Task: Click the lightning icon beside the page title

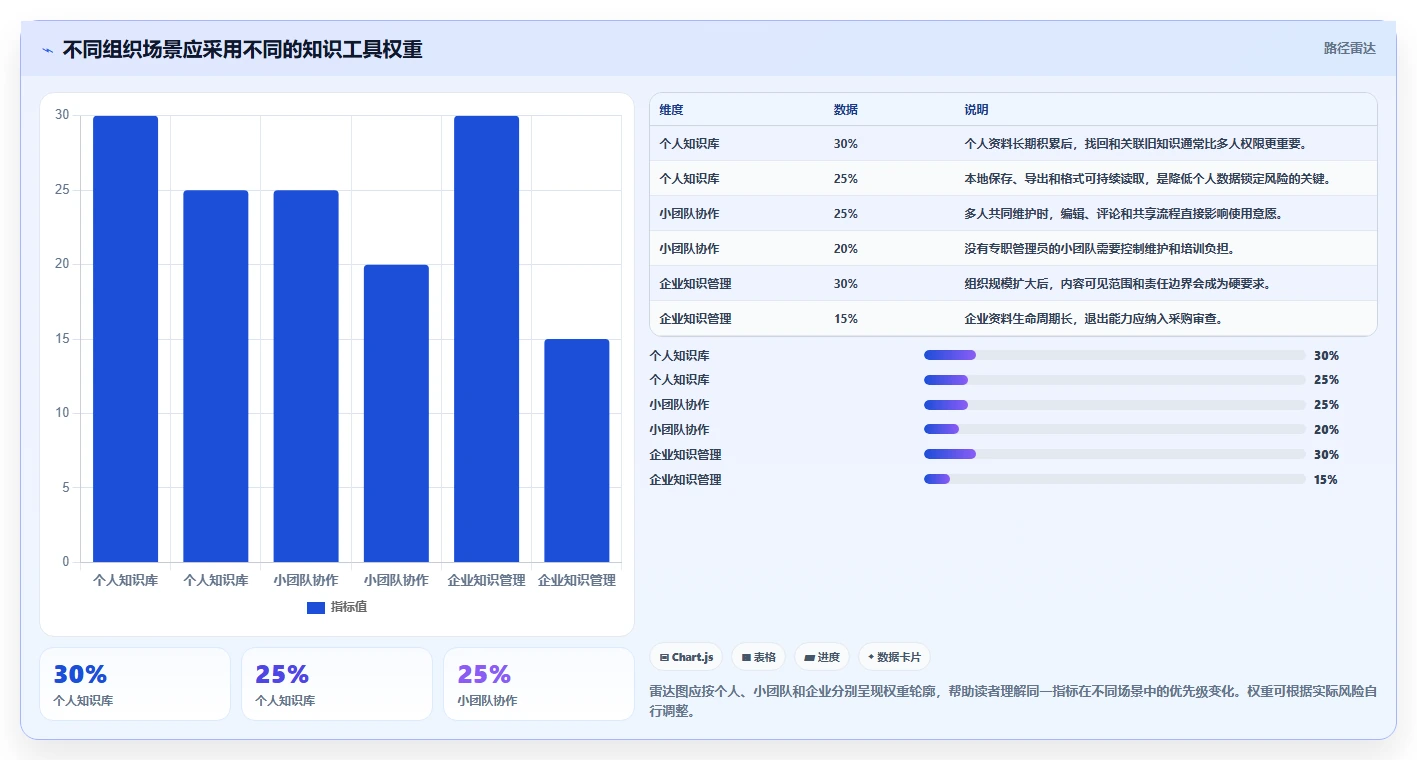Action: click(x=48, y=50)
